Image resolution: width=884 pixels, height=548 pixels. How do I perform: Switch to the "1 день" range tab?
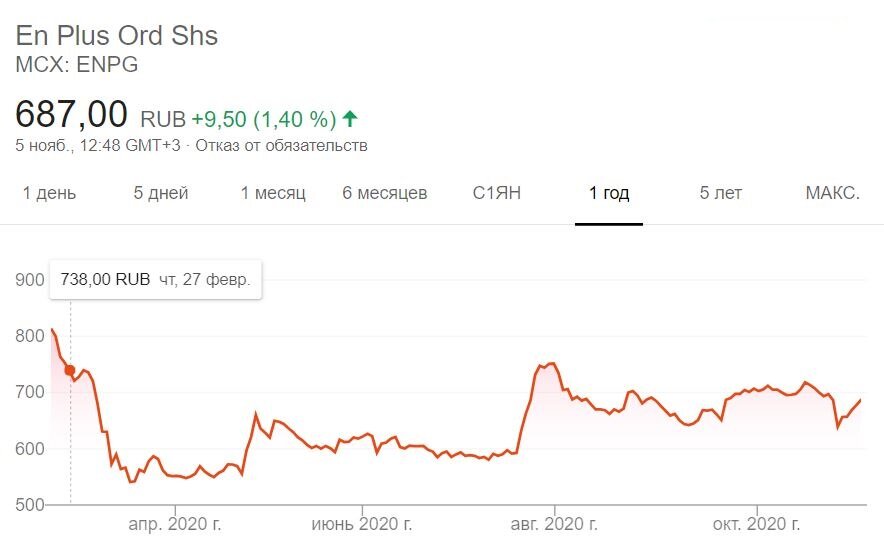(49, 193)
